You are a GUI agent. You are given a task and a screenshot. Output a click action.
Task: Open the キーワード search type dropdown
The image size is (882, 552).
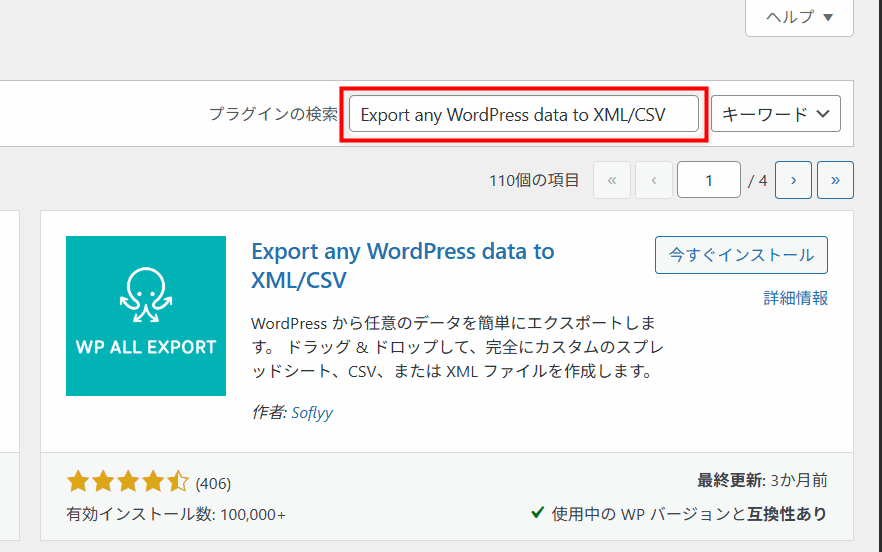tap(776, 114)
